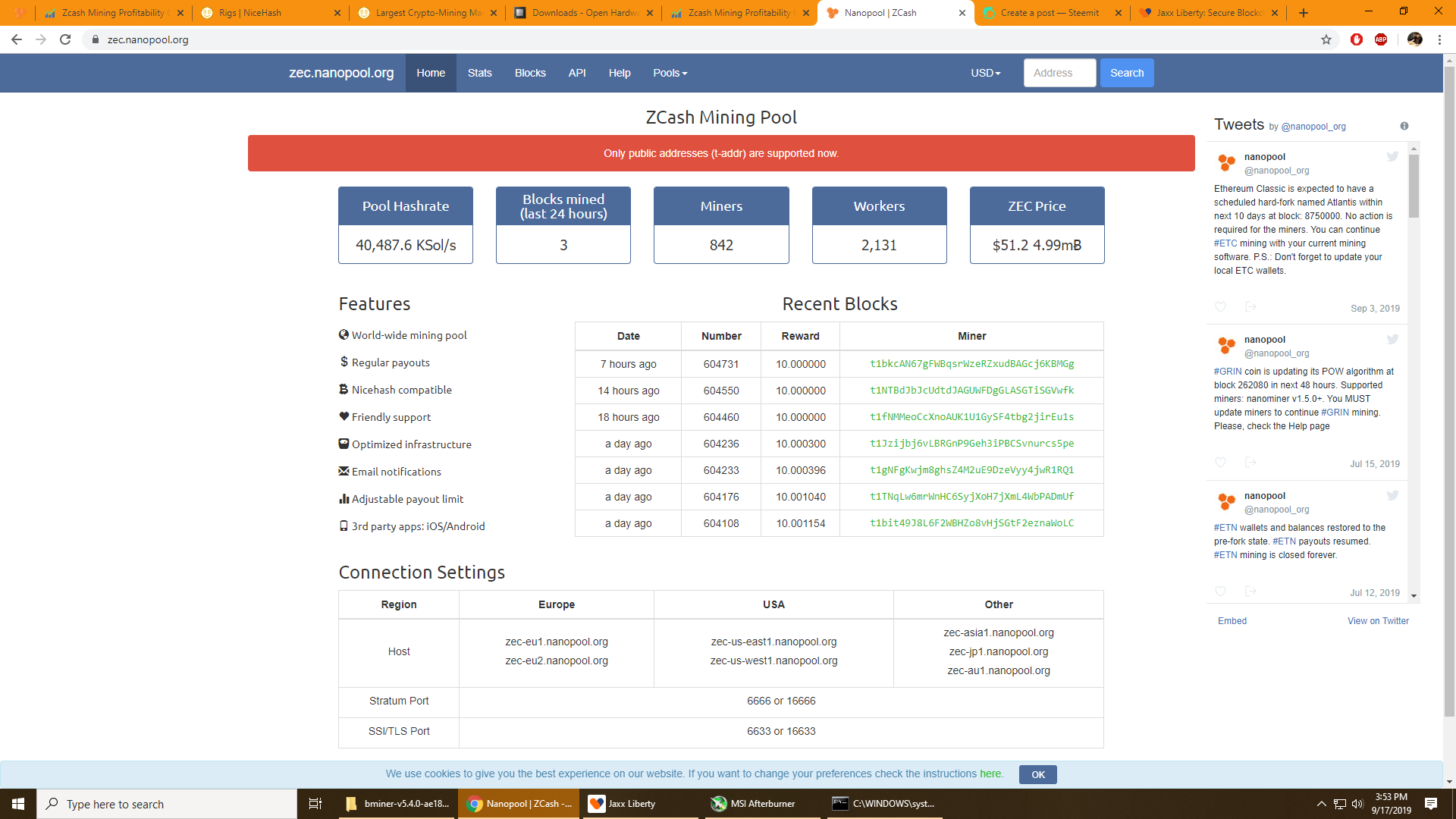Open the Chrome three-dot menu
Screen dimensions: 1456x819
click(1439, 39)
